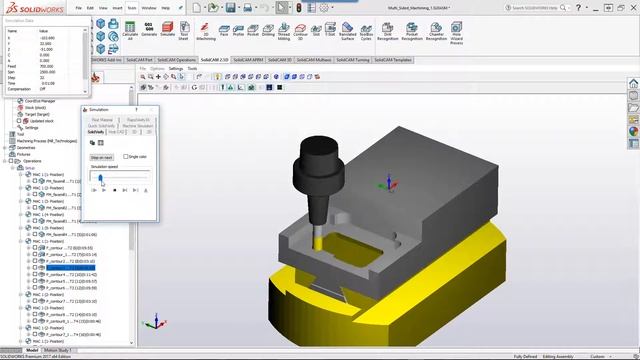640x360 pixels.
Task: Expand the F_contour7_1 ...T4 node
Action: [29, 335]
